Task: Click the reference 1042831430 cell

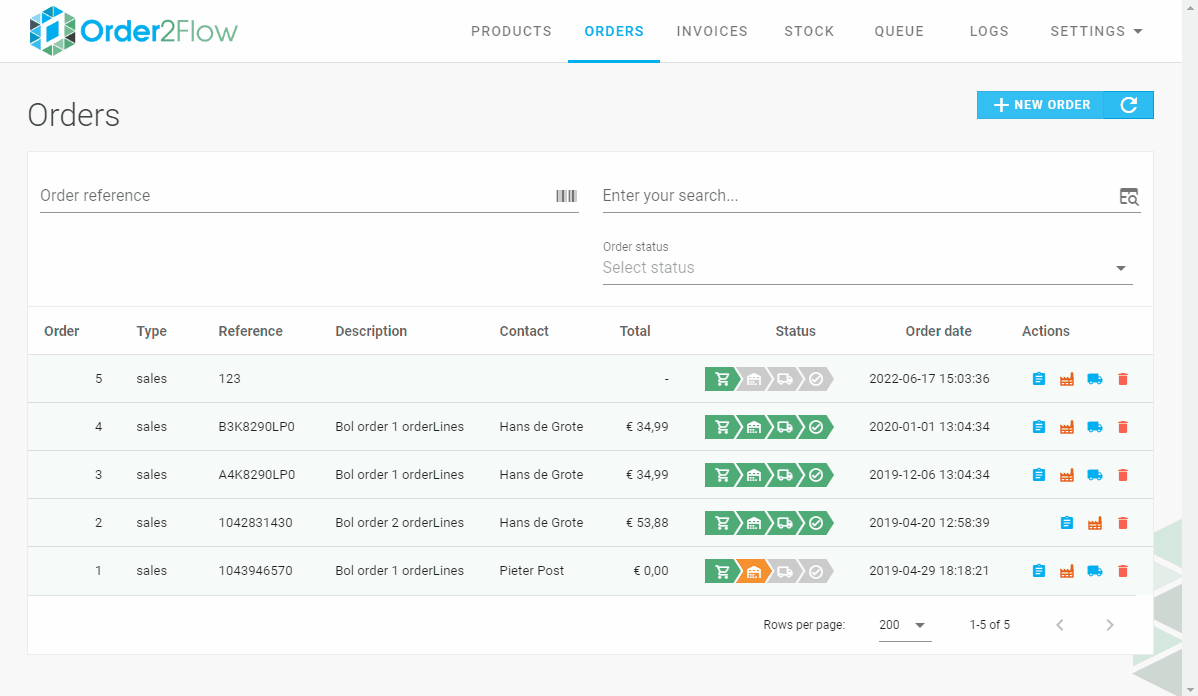Action: point(255,523)
